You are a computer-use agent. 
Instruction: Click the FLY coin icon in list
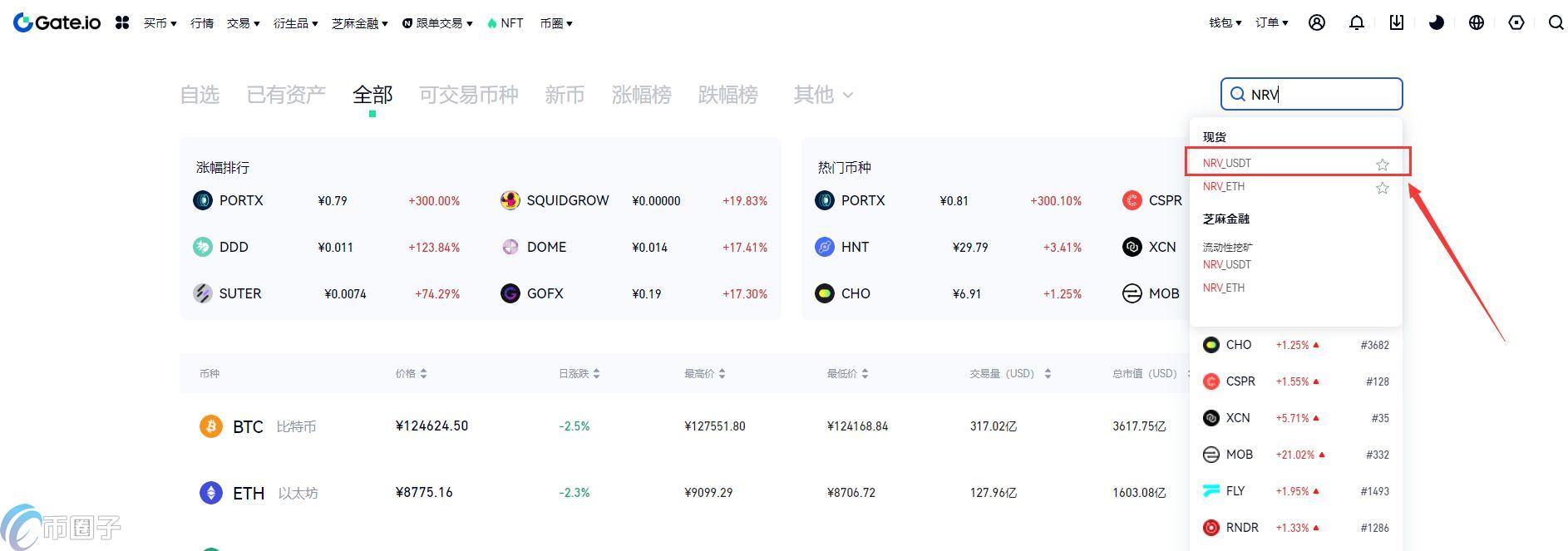click(x=1211, y=491)
